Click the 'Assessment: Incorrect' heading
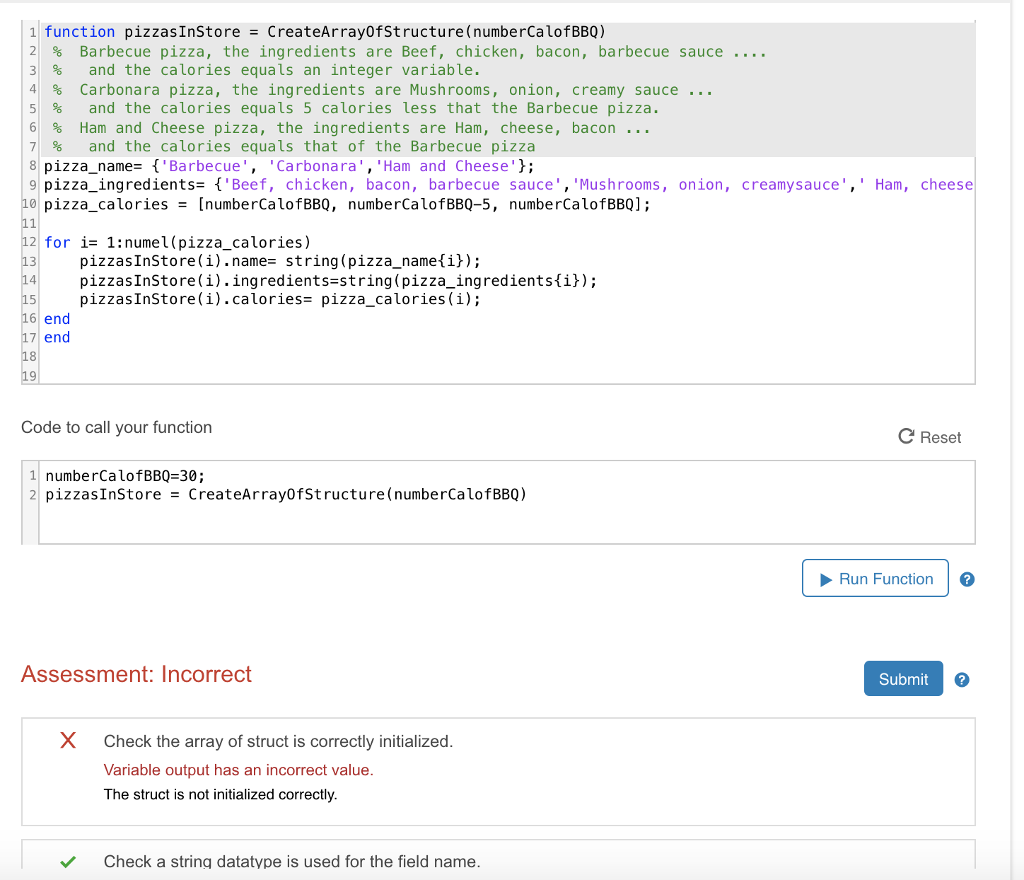This screenshot has width=1024, height=880. click(x=136, y=674)
